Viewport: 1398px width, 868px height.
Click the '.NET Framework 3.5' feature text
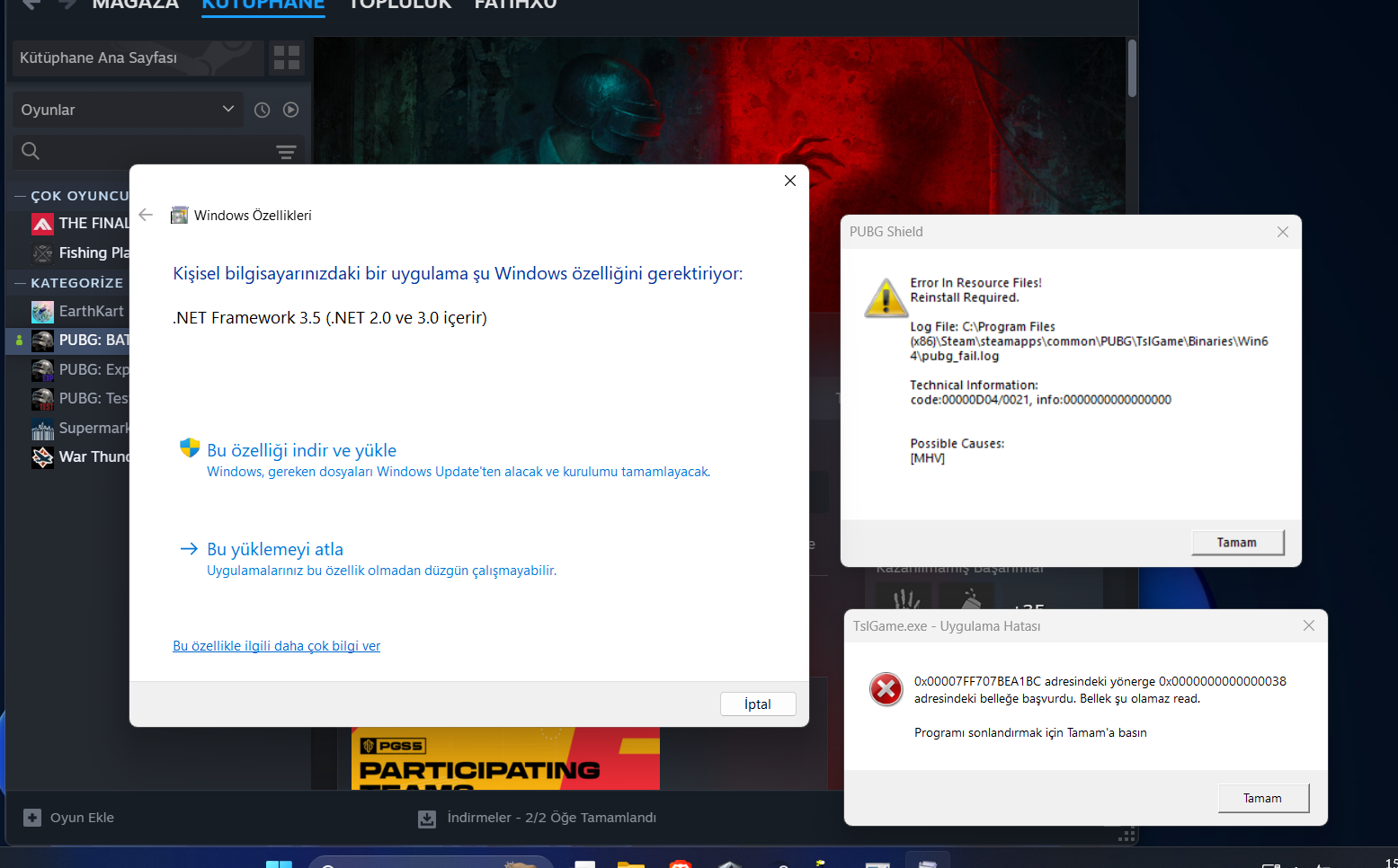pos(330,318)
